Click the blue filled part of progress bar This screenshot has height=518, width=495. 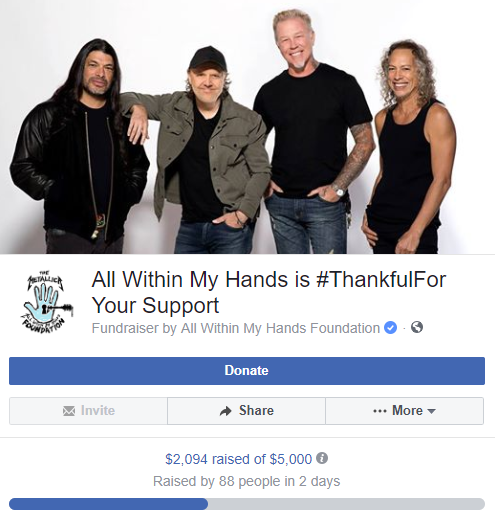point(108,504)
